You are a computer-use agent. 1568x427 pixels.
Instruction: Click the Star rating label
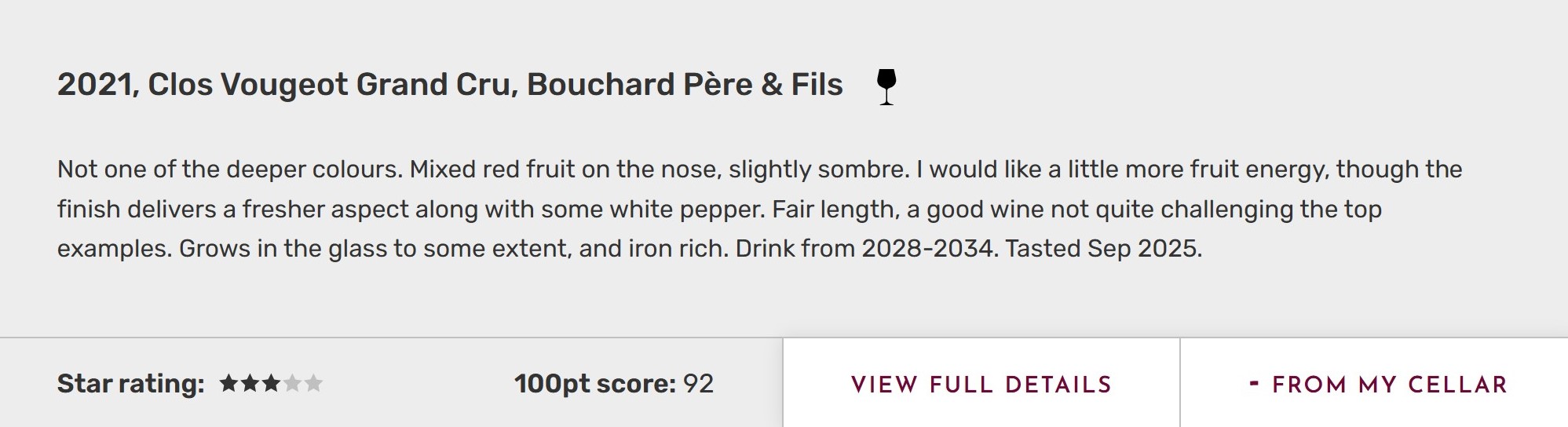point(130,384)
